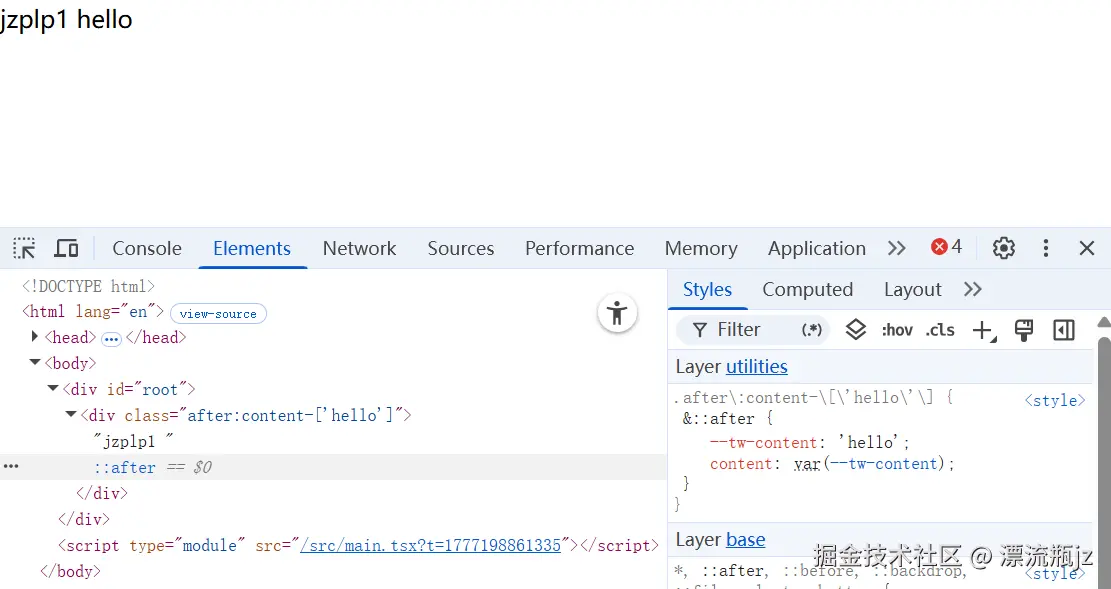
Task: Expand the head ellipsis button
Action: 111,340
